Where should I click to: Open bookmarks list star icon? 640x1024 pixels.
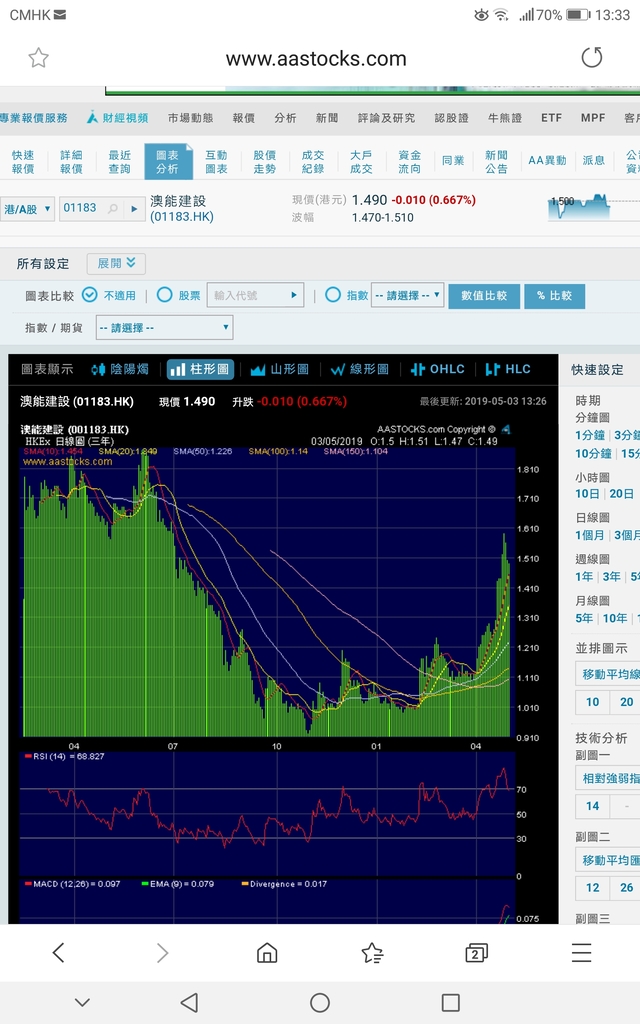tap(372, 953)
